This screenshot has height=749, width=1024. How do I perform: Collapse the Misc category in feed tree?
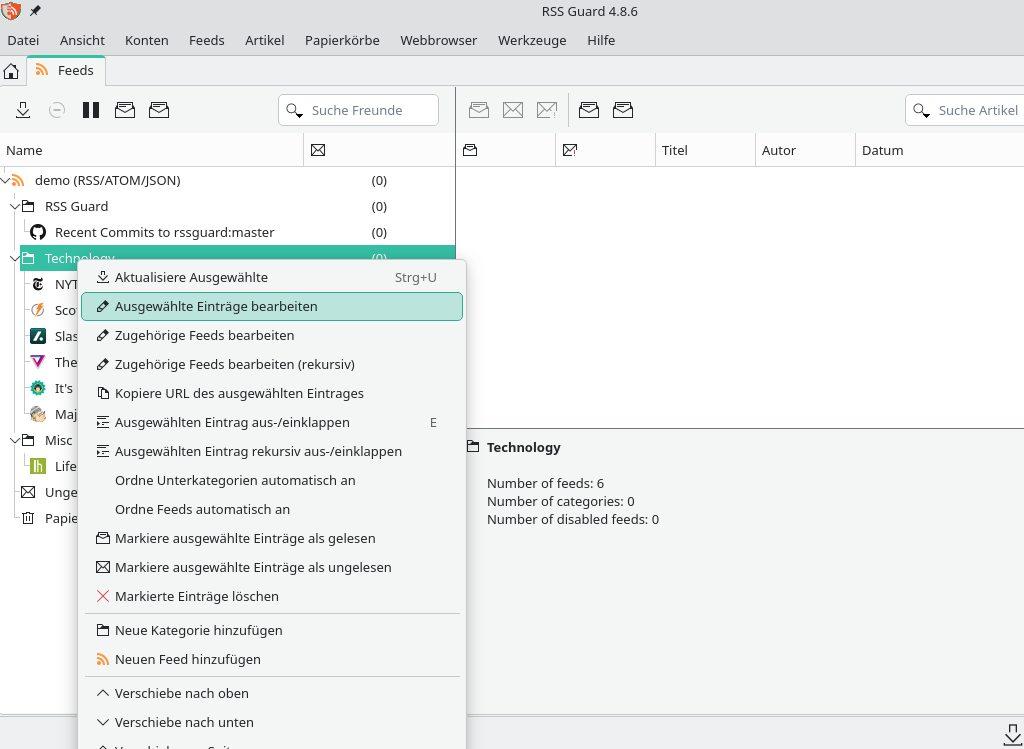pos(14,440)
